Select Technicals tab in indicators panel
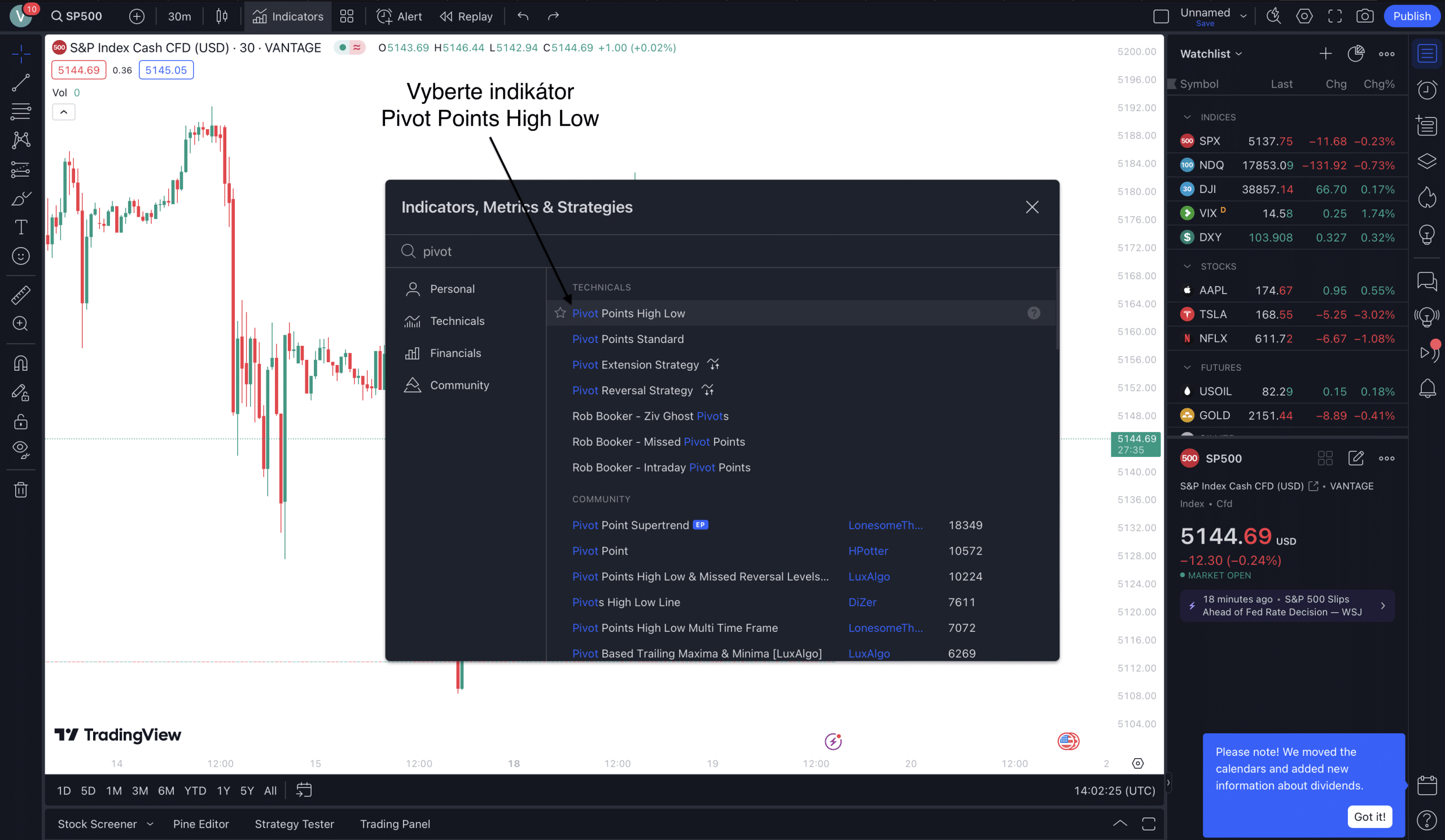 point(457,320)
